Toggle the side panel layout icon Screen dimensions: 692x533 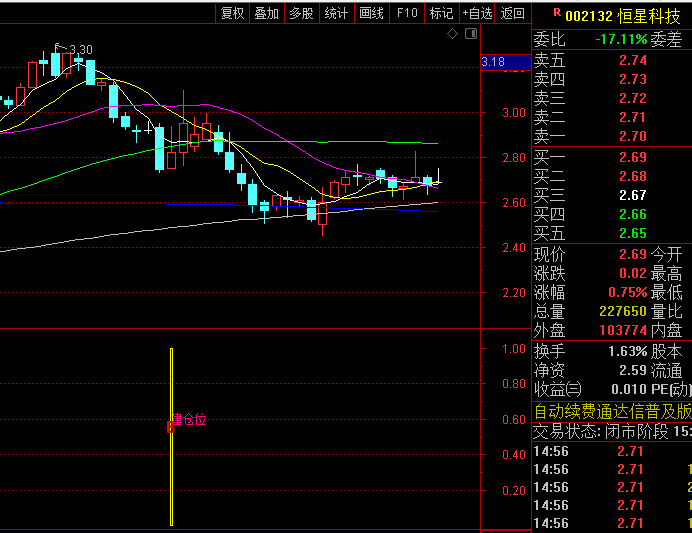pos(471,34)
